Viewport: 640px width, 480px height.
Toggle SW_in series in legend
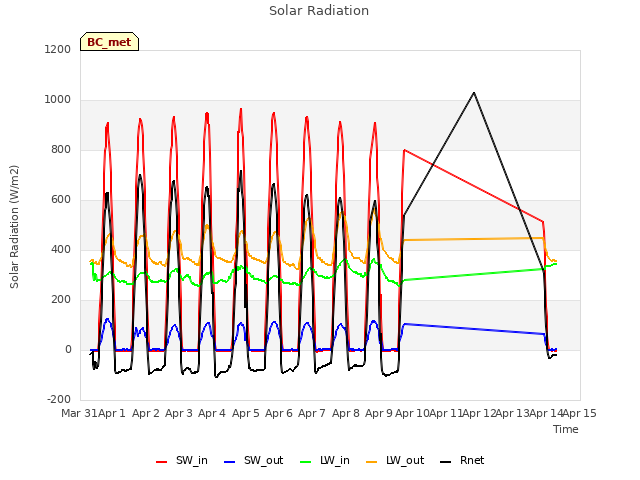click(x=182, y=460)
